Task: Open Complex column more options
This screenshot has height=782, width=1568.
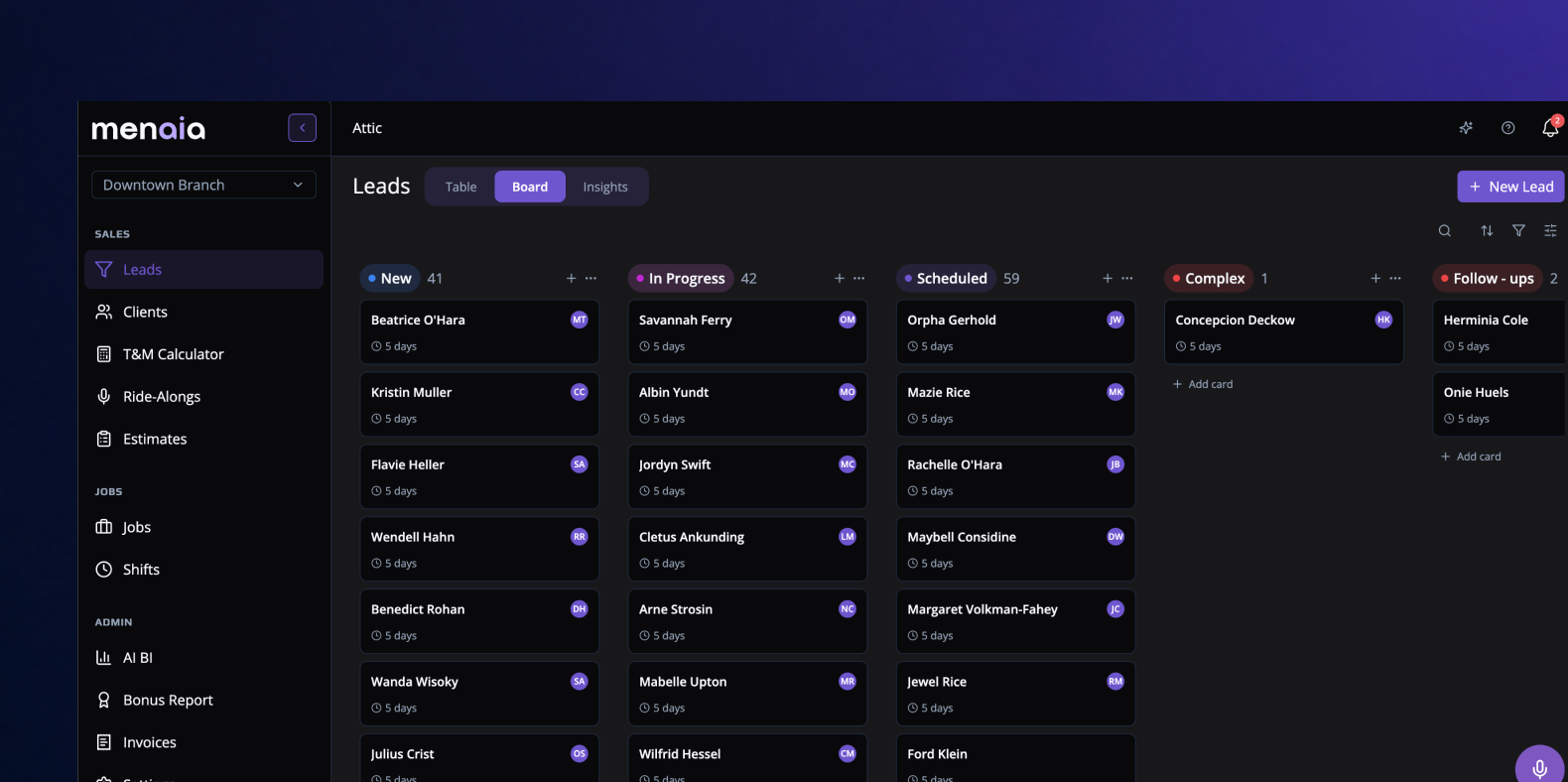Action: (1395, 279)
